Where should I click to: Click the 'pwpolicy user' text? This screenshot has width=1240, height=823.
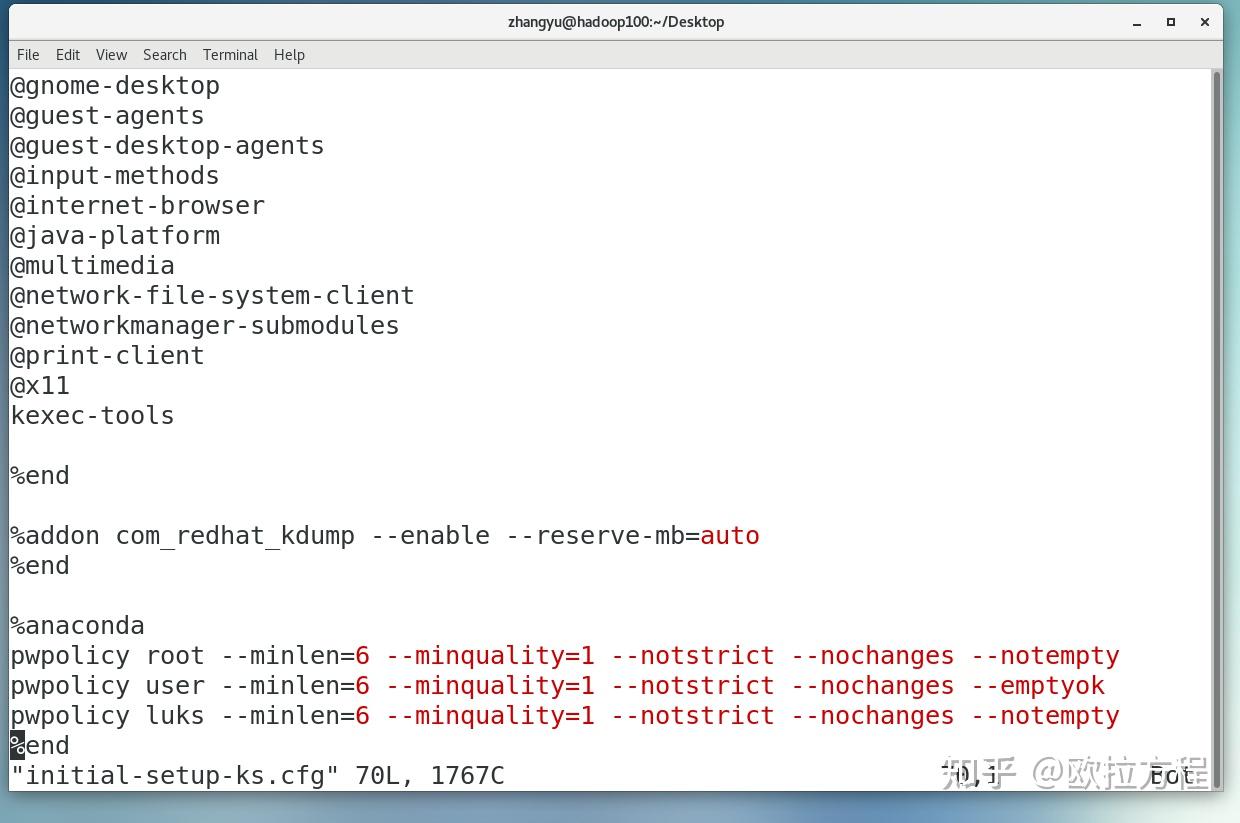pos(107,686)
